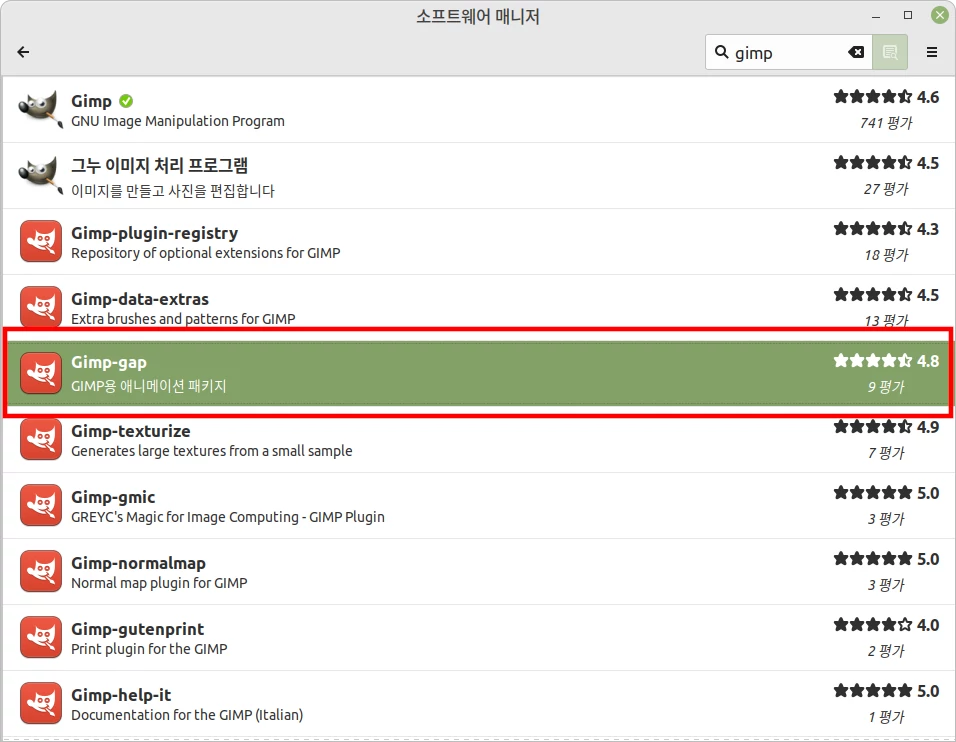Click '이미지를 만들고 사진을 편집합니다' description

tap(173, 191)
